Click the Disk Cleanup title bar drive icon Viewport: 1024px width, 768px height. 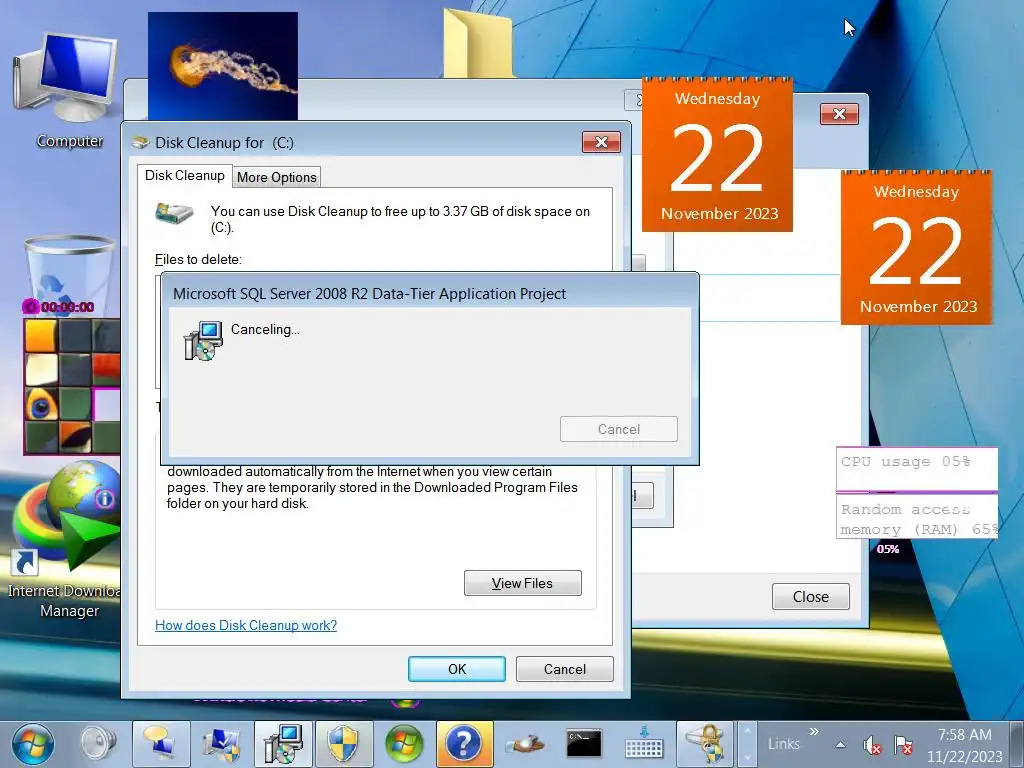click(x=140, y=142)
